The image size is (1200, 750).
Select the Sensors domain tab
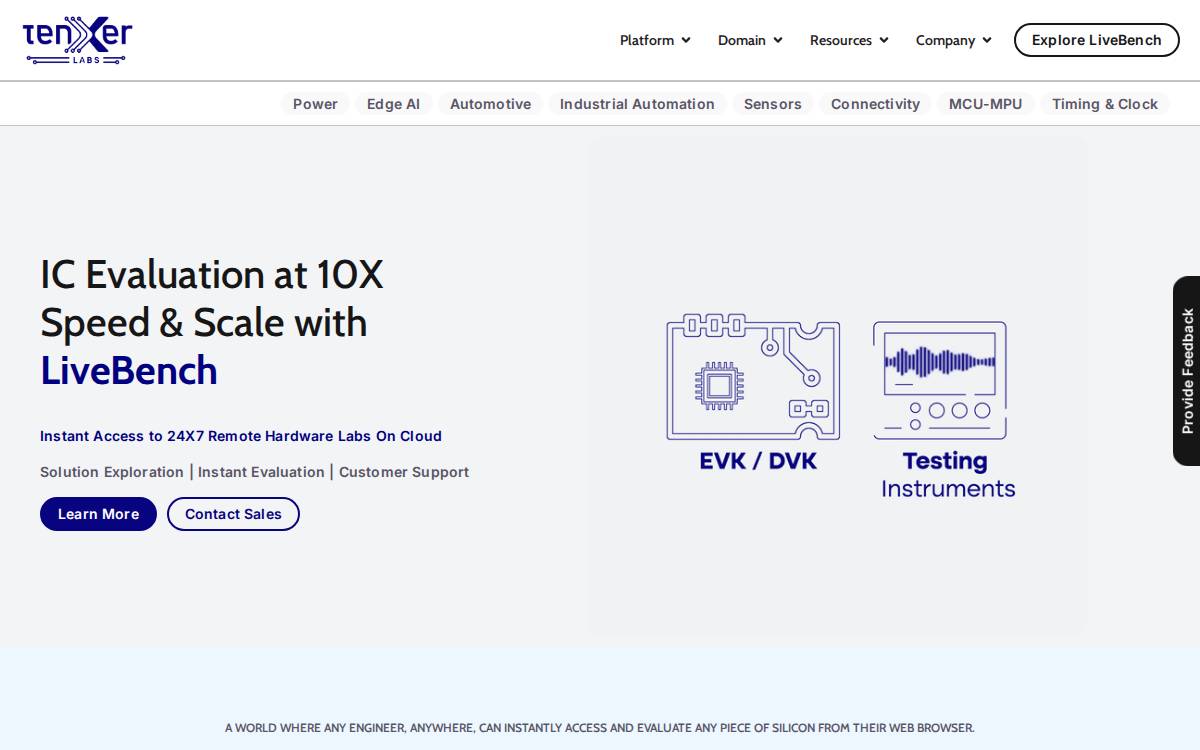tap(773, 104)
